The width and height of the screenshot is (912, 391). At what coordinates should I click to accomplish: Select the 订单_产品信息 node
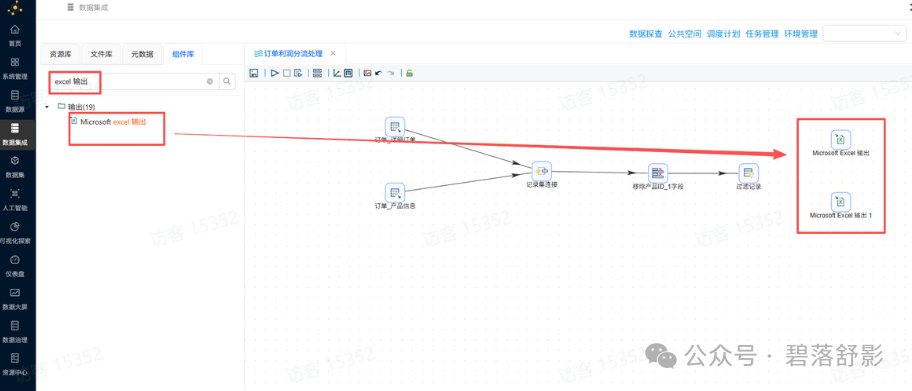[395, 192]
